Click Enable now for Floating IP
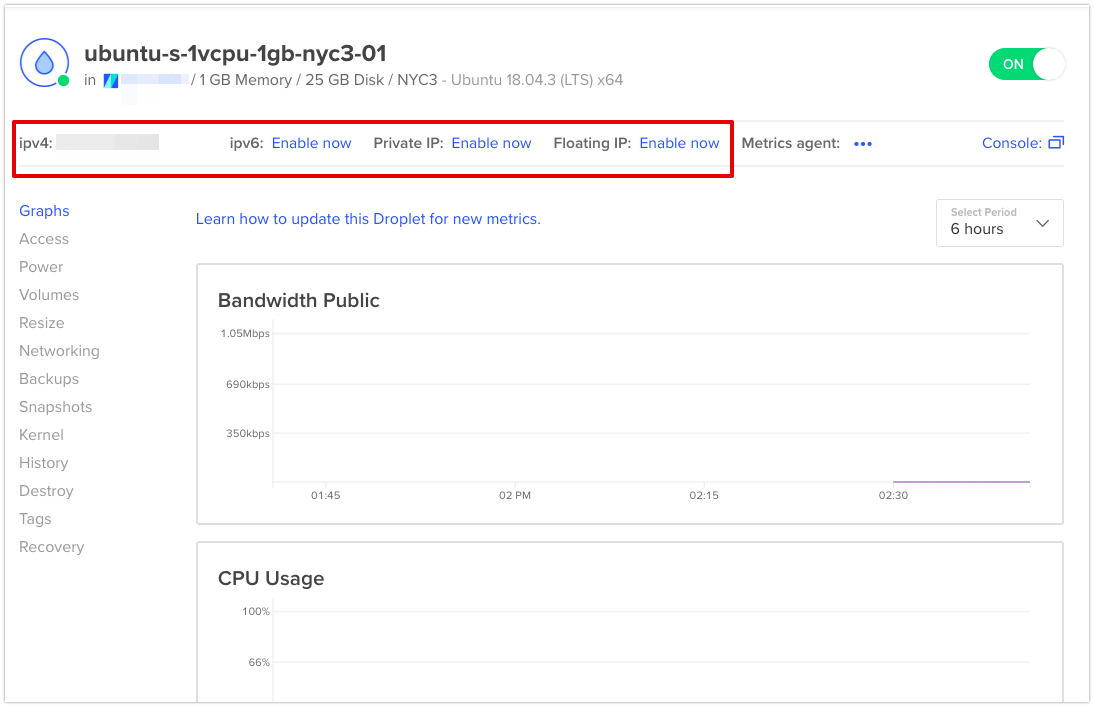Screen dimensions: 1094x707 tap(680, 143)
